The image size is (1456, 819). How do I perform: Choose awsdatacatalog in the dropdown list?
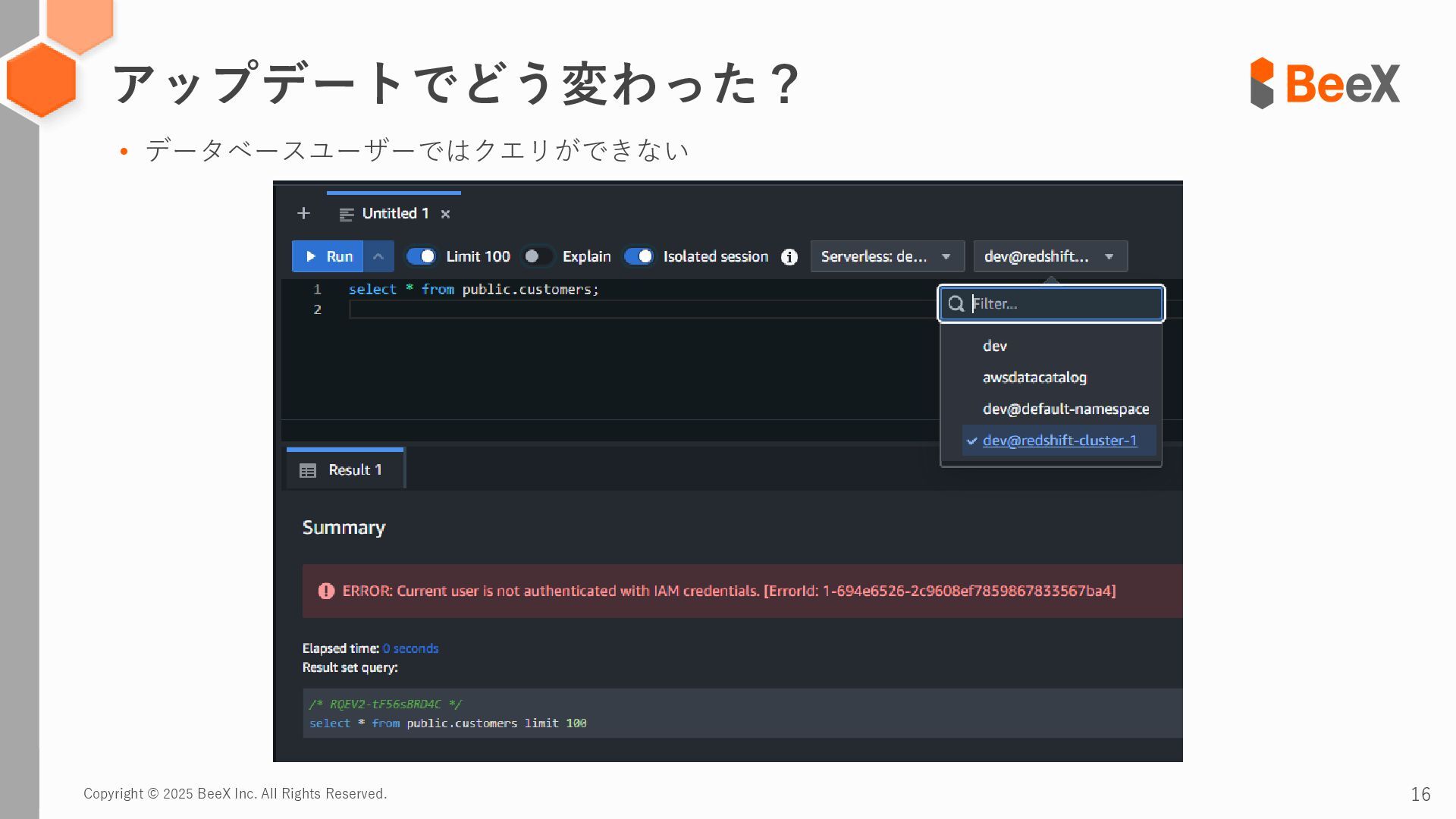click(x=1034, y=378)
